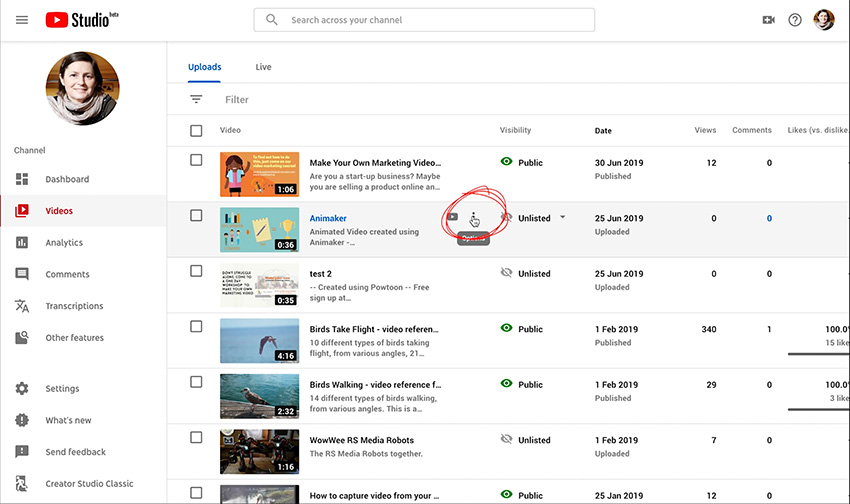Click the Visibility column header
This screenshot has width=850, height=504.
[516, 130]
